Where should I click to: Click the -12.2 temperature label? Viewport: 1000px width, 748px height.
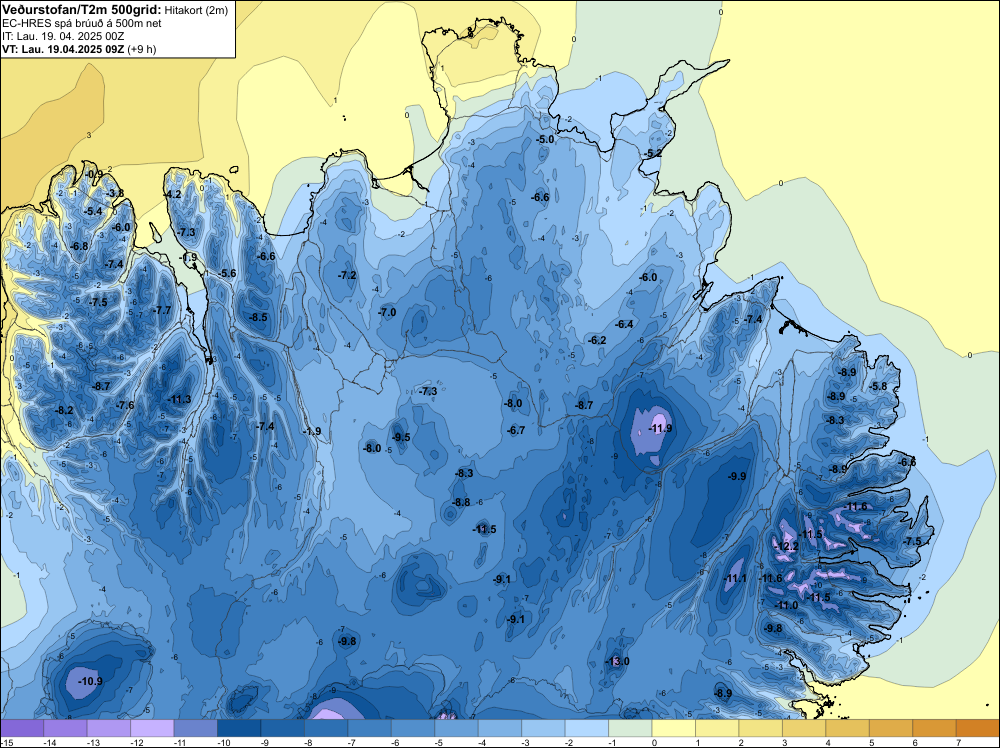[x=786, y=546]
